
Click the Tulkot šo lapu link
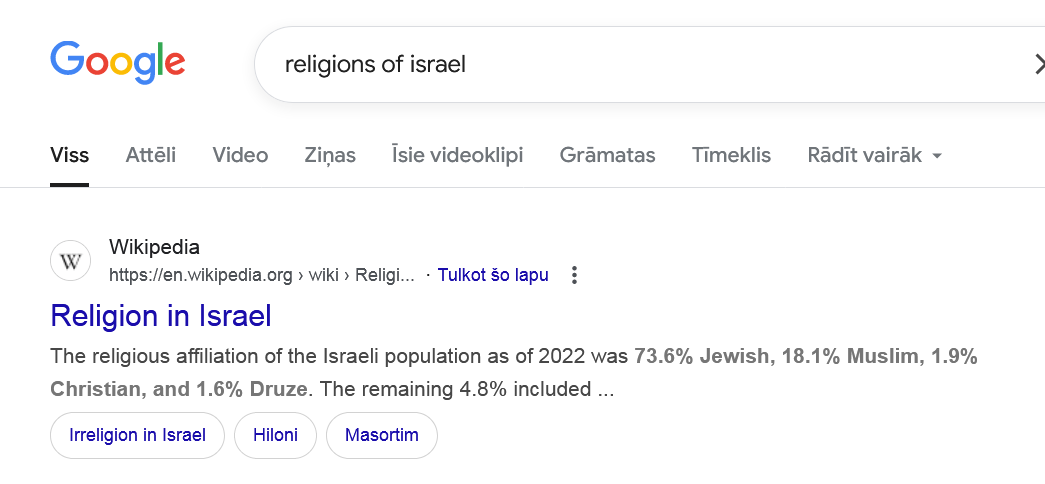click(x=493, y=275)
